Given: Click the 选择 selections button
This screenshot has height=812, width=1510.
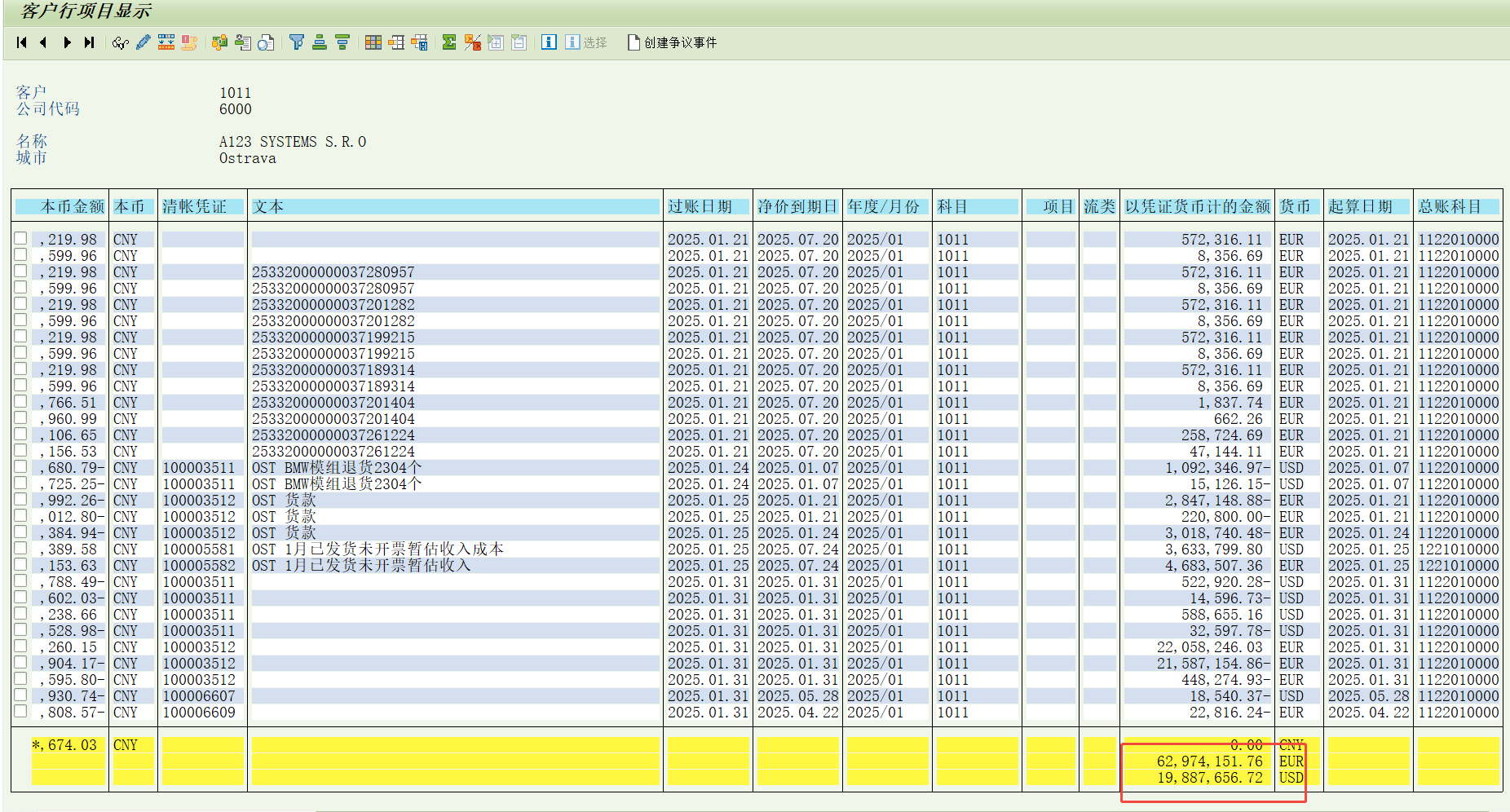Looking at the screenshot, I should pos(586,42).
